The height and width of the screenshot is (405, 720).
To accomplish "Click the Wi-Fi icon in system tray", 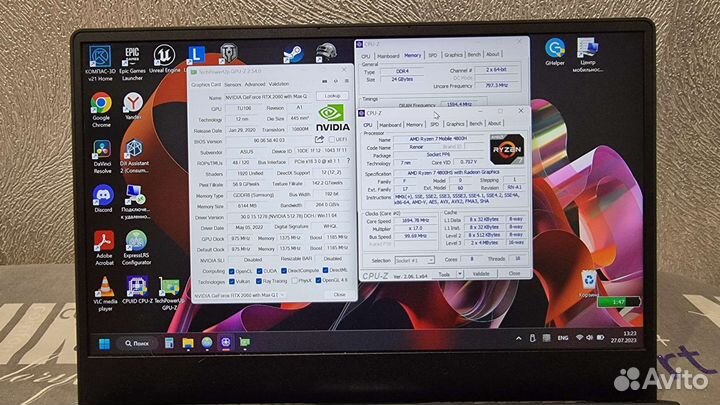I will (579, 338).
